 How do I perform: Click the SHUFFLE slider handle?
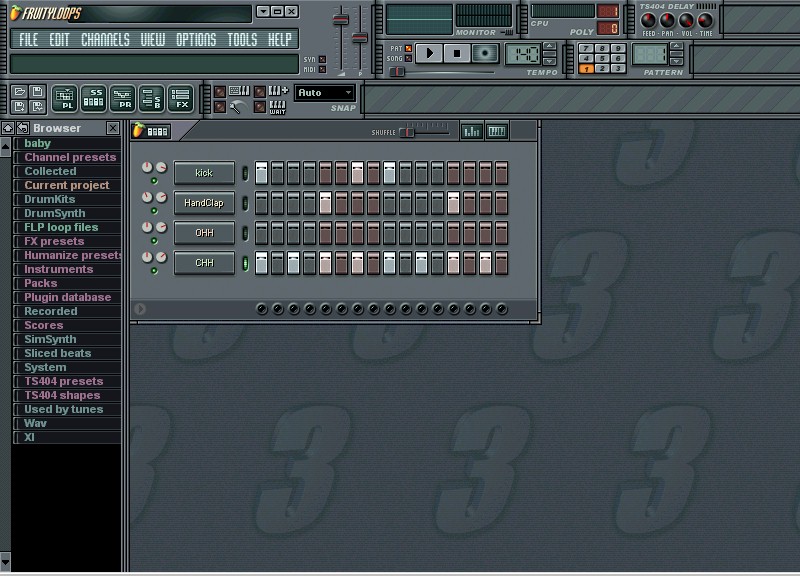(407, 133)
